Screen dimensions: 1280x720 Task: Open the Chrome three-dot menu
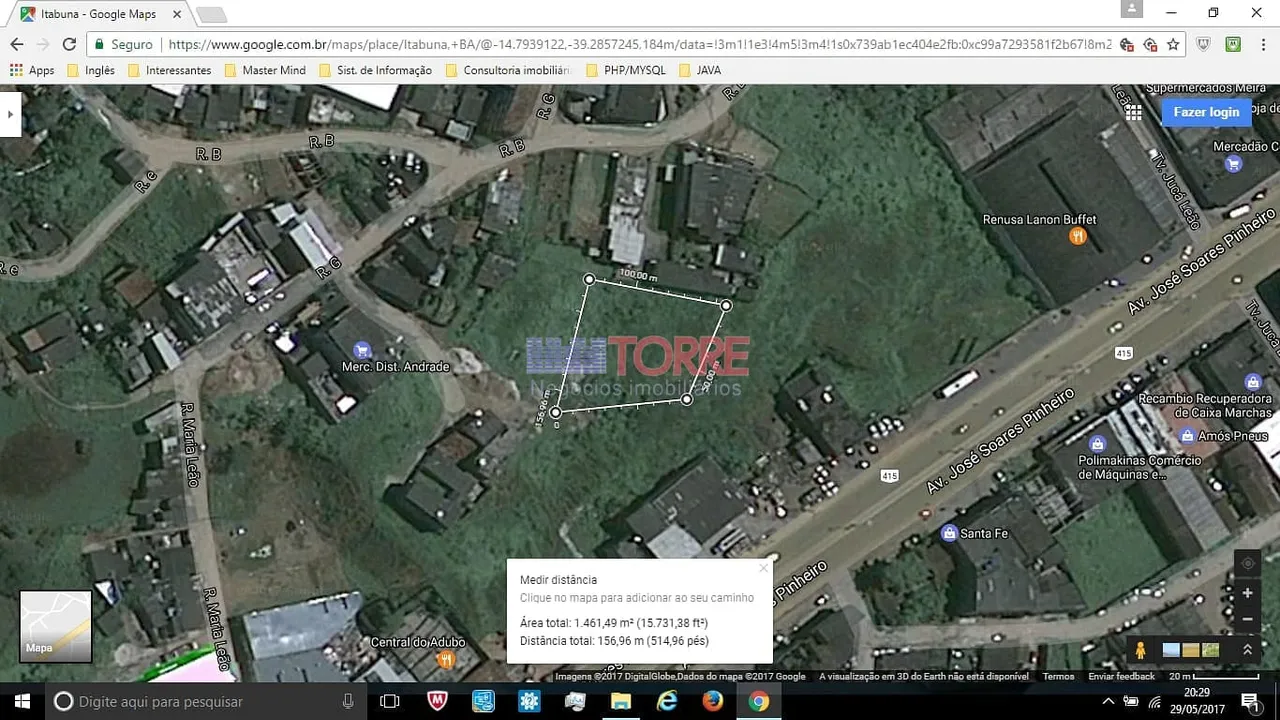[1262, 44]
